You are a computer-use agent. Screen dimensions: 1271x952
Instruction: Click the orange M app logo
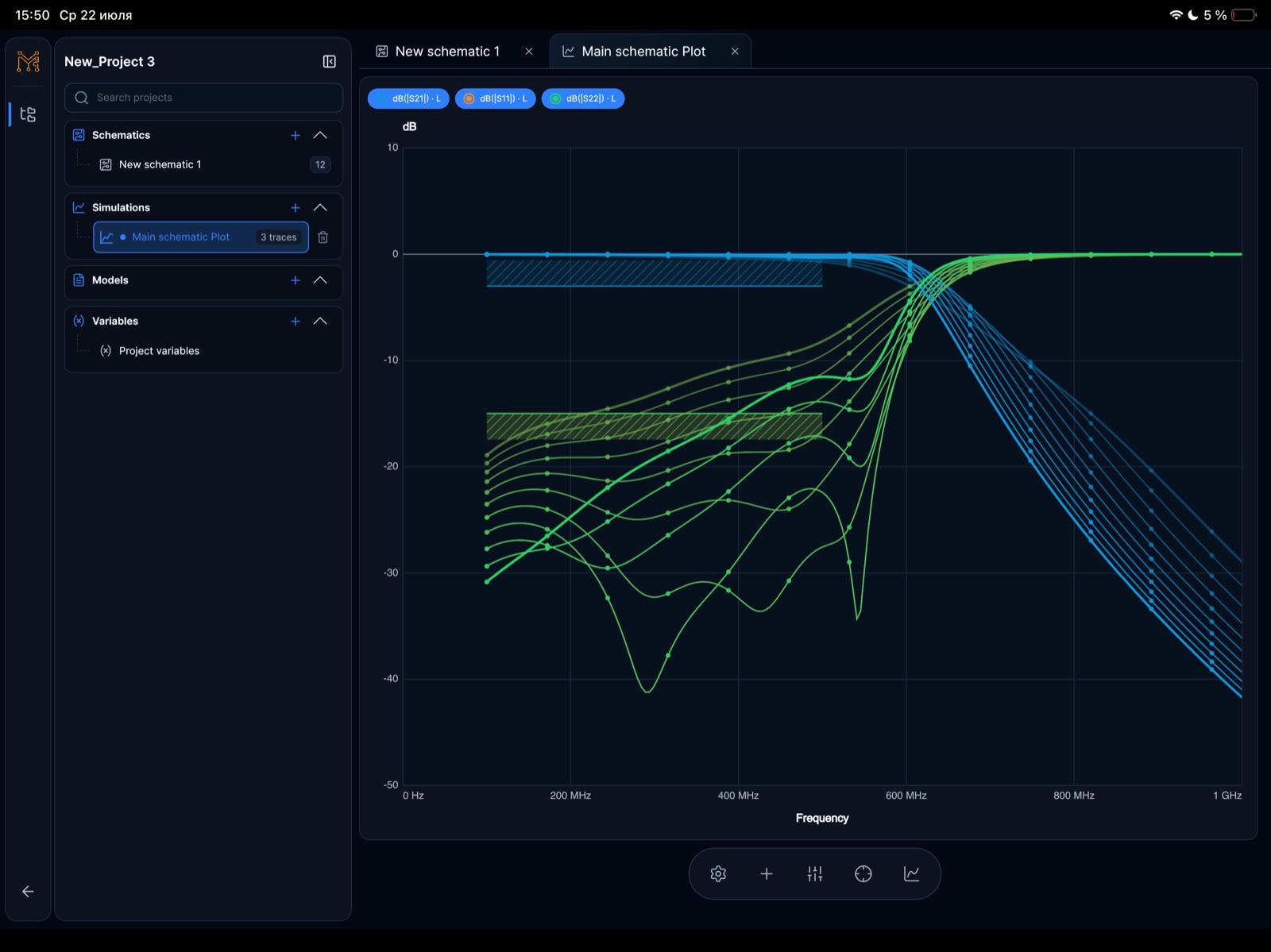coord(28,61)
